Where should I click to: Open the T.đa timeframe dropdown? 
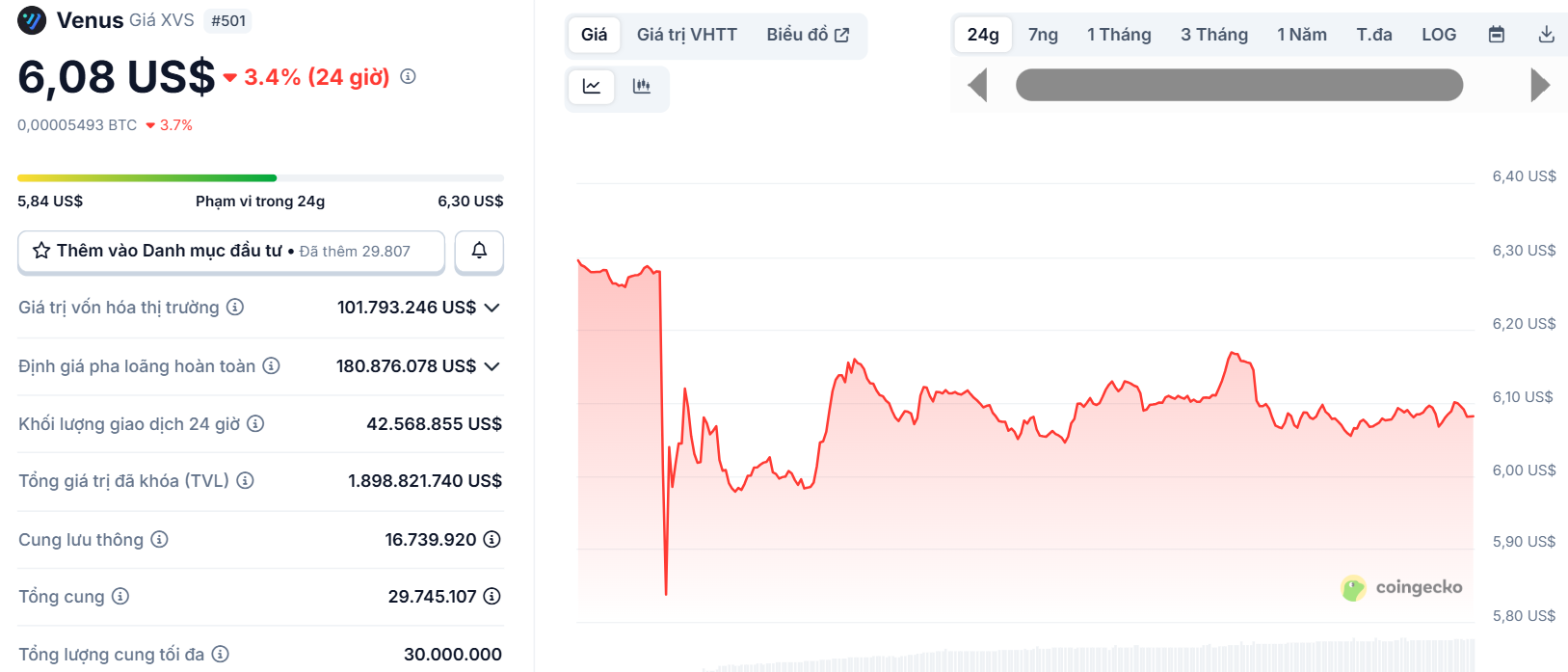click(x=1373, y=33)
